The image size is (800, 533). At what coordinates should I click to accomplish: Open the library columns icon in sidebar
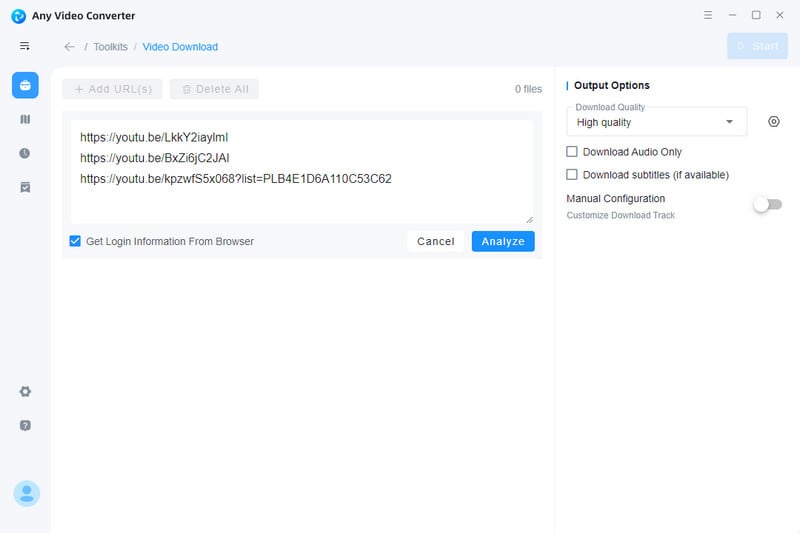(x=25, y=119)
